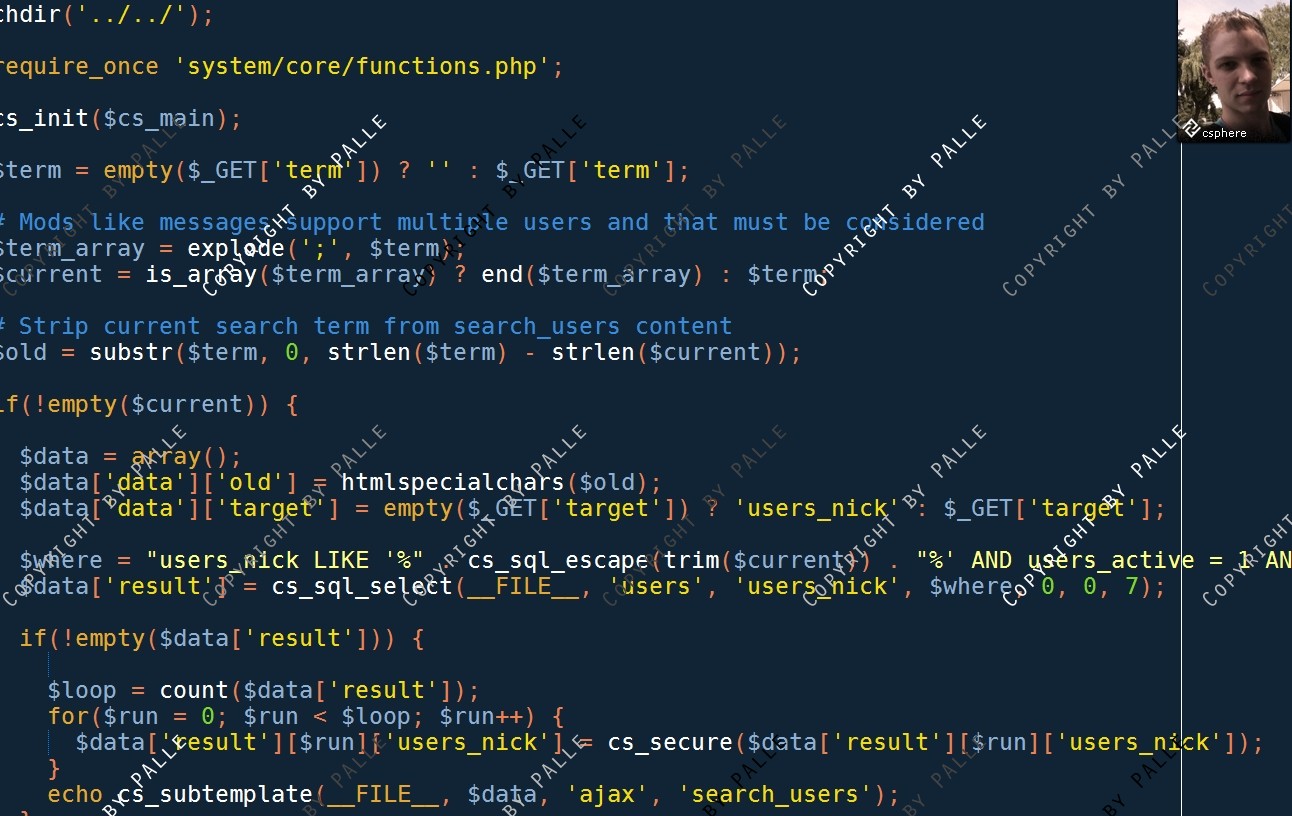The height and width of the screenshot is (816, 1292).
Task: Place cursor on require_once keyword
Action: pos(78,67)
